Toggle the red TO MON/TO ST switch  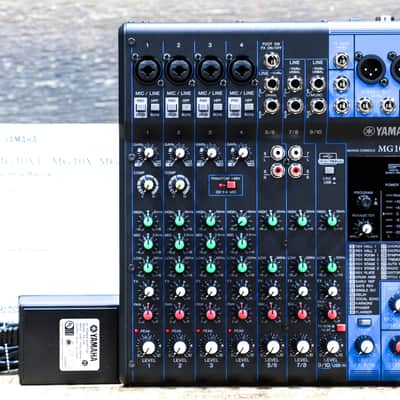click(x=341, y=328)
